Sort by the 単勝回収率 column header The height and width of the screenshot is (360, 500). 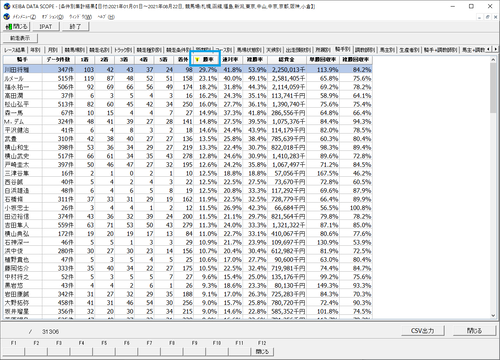pyautogui.click(x=323, y=60)
